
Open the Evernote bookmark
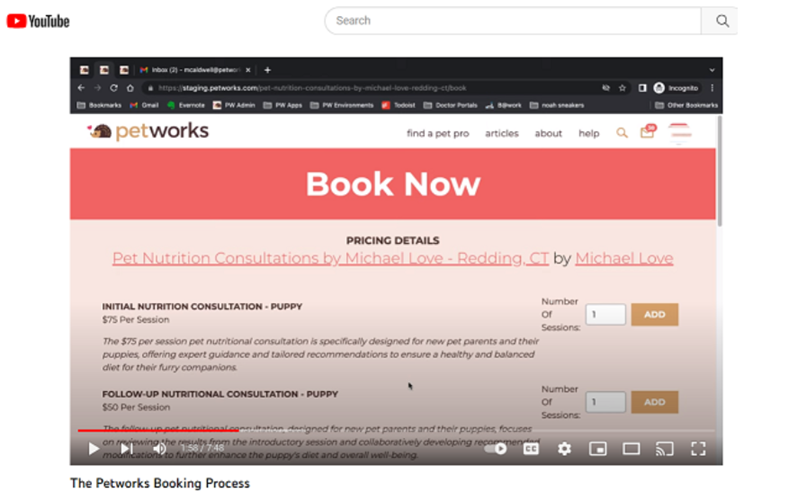coord(186,105)
